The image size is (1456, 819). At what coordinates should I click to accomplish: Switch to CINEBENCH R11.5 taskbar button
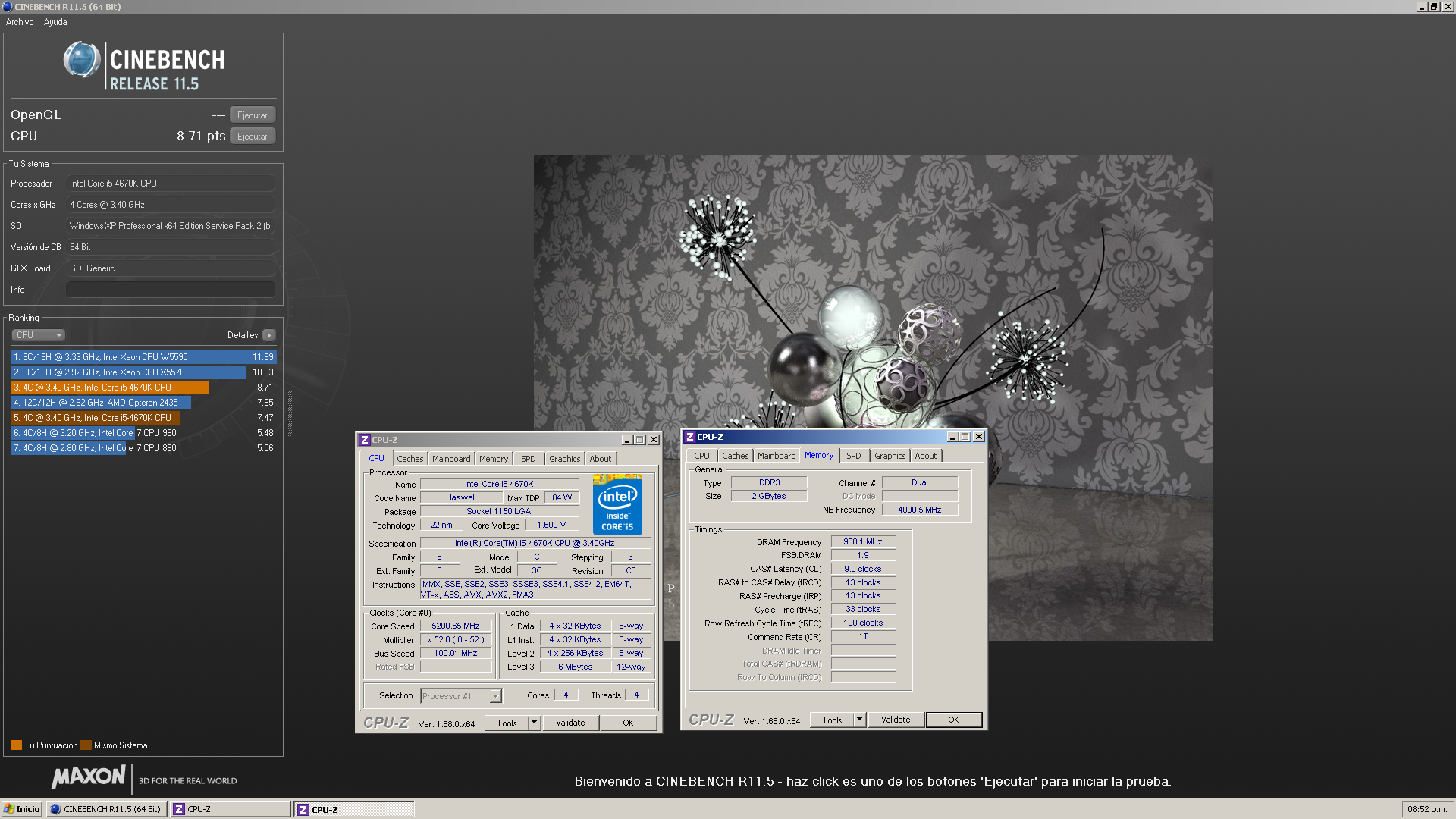coord(107,809)
